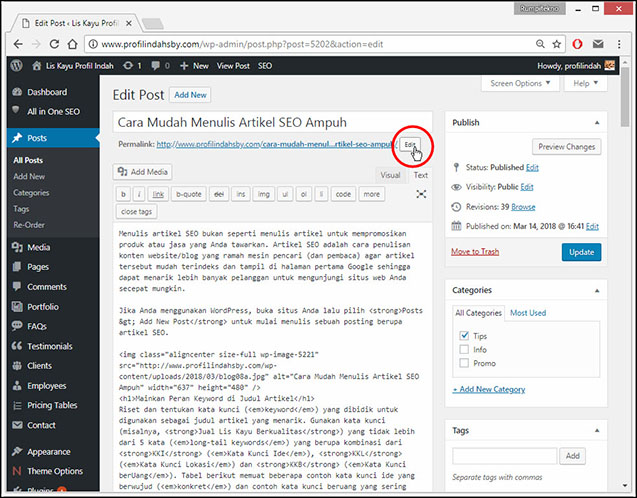The width and height of the screenshot is (637, 498).
Task: Open the Comments sidebar section
Action: (53, 287)
